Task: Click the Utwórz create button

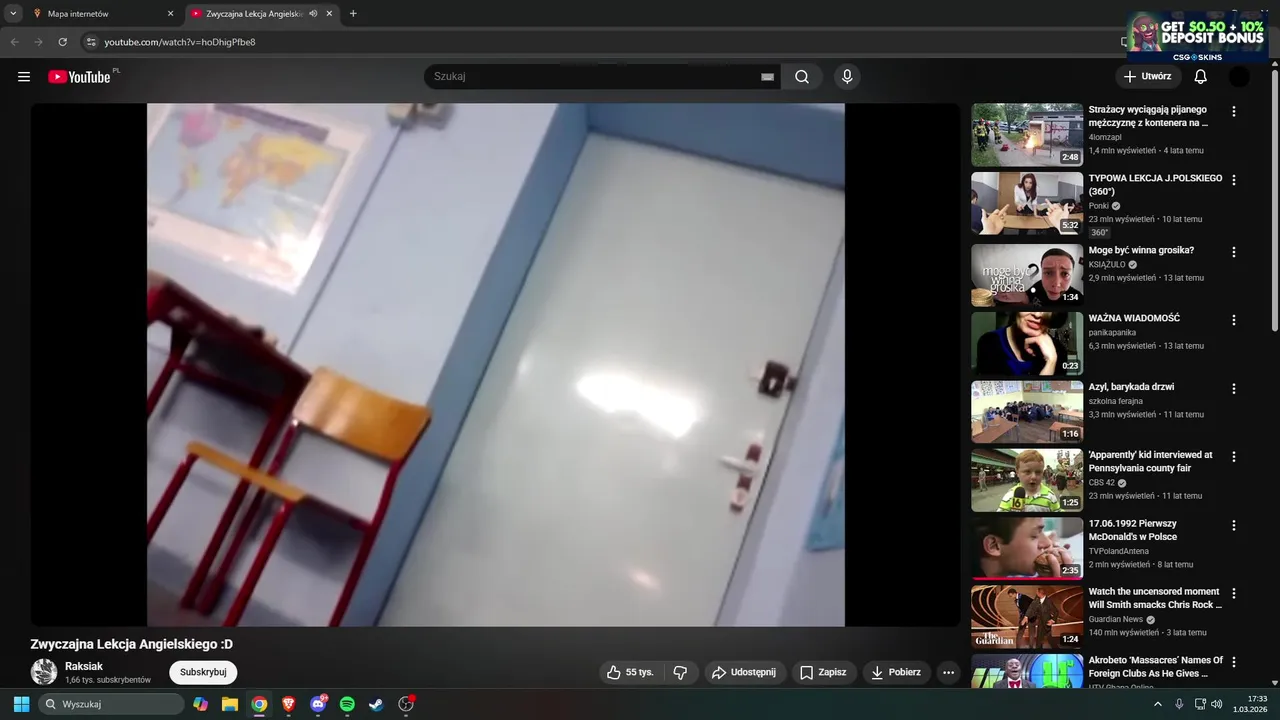Action: coord(1147,77)
